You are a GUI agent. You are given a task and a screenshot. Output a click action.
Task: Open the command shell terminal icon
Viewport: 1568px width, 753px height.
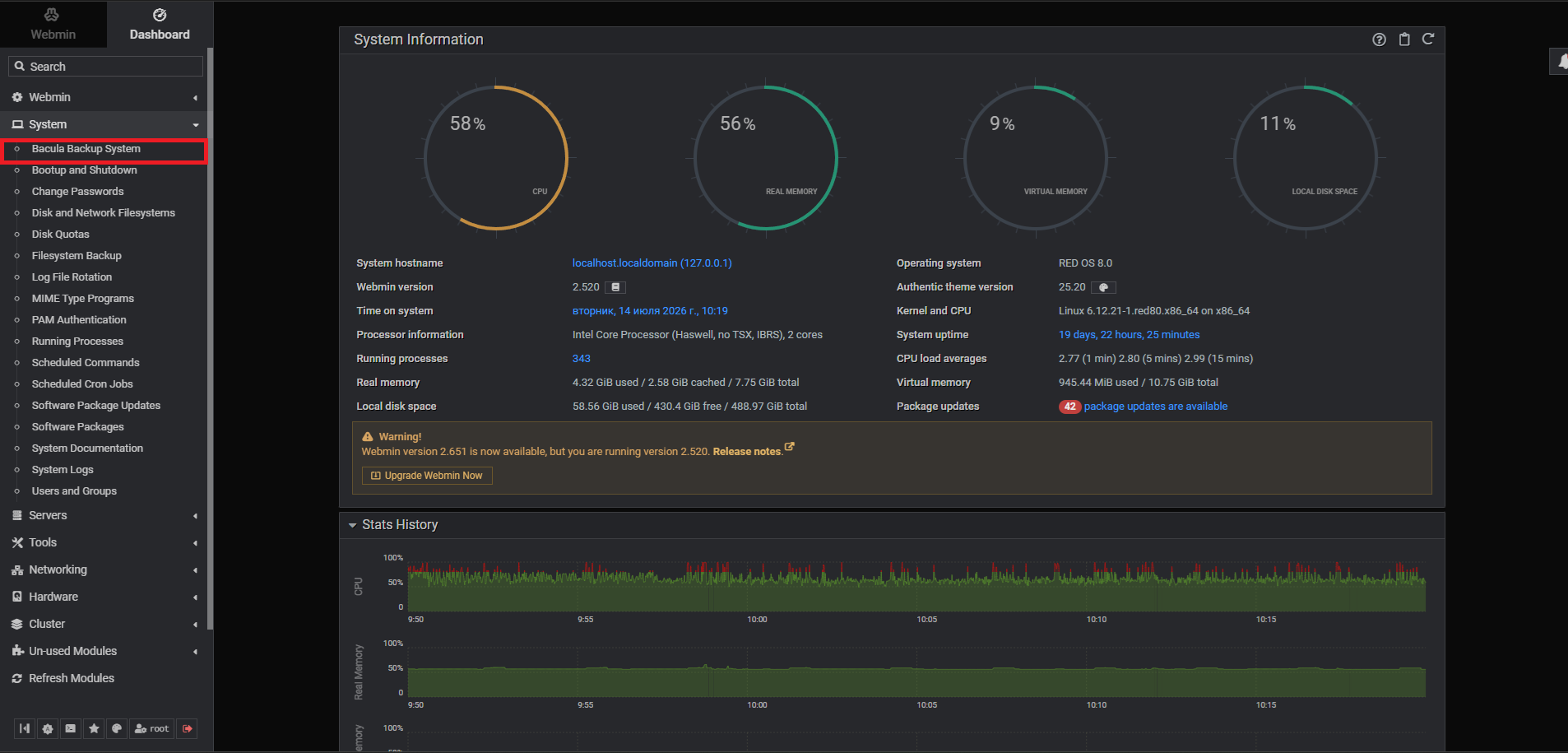71,728
